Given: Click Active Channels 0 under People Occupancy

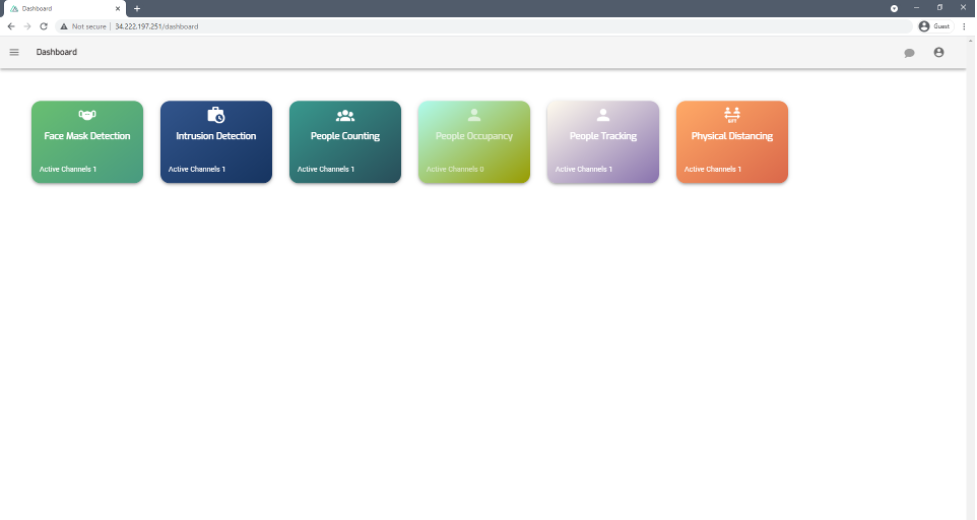Looking at the screenshot, I should 455,169.
